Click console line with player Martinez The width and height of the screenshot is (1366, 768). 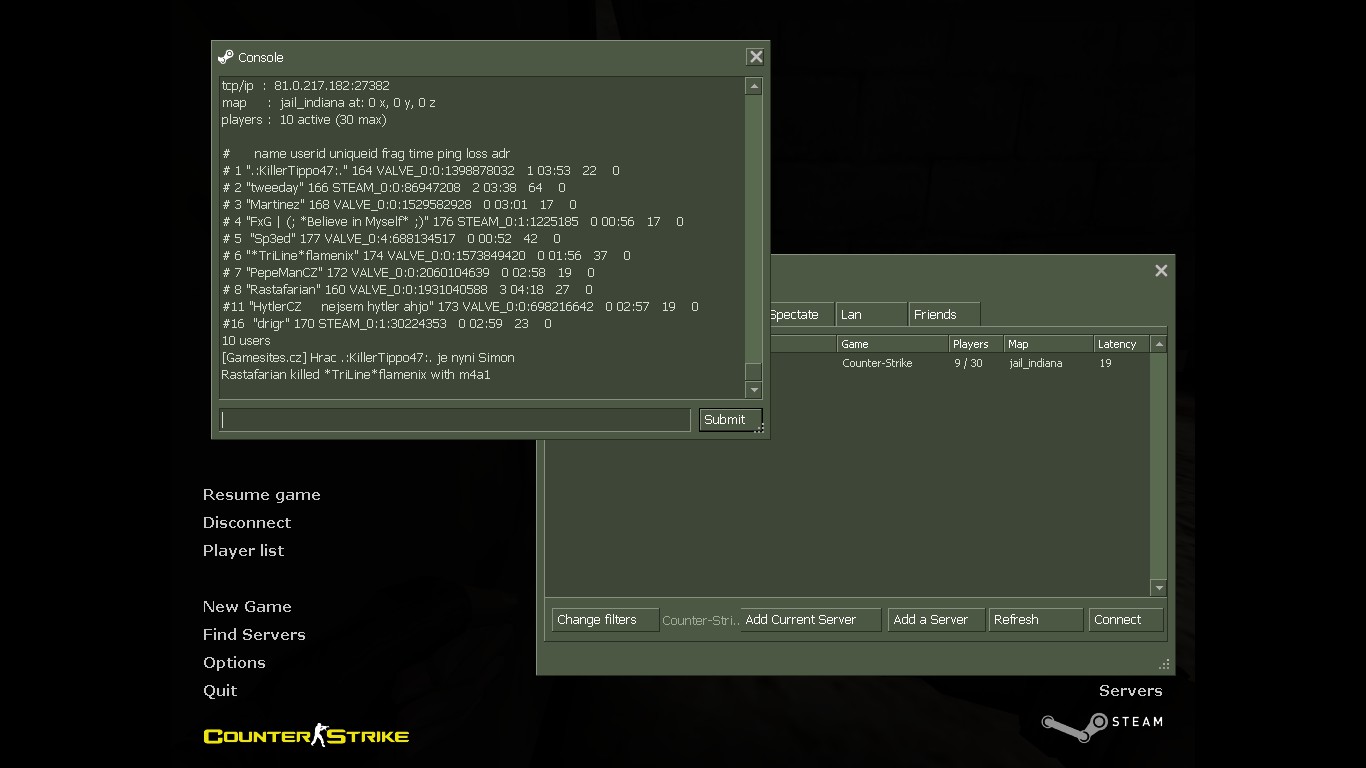pyautogui.click(x=398, y=204)
